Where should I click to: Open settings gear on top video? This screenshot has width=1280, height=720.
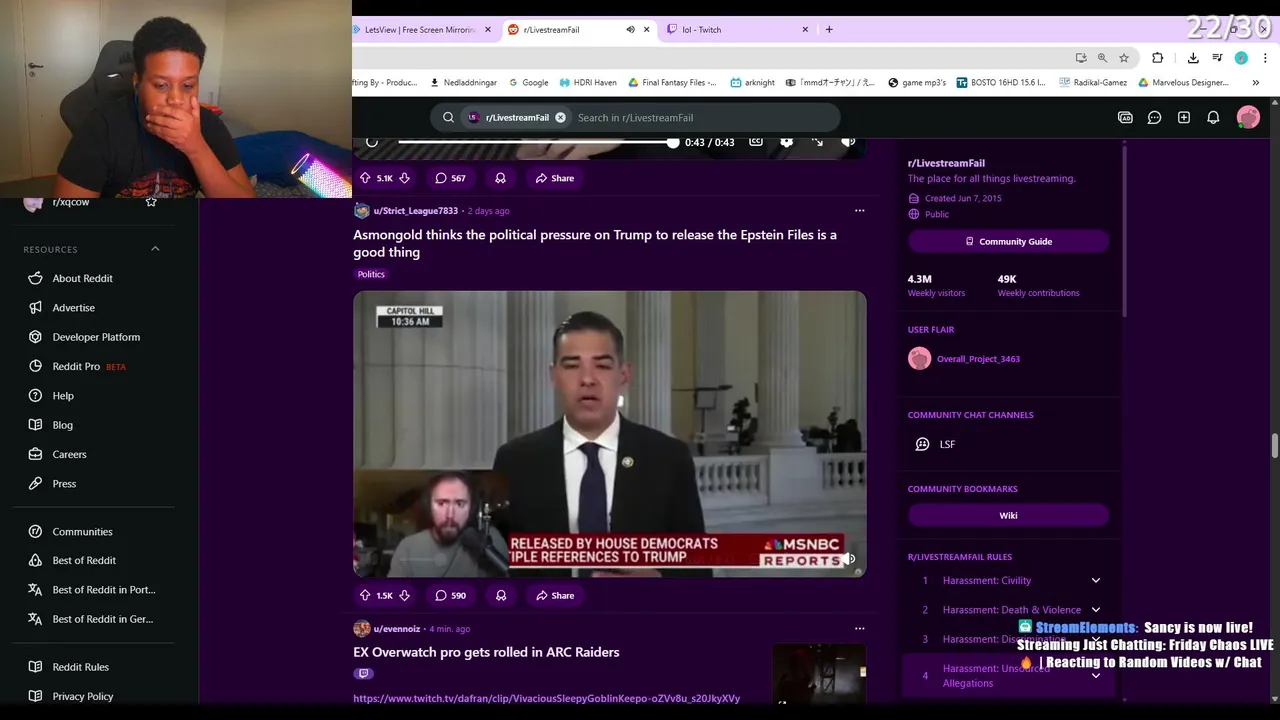tap(787, 142)
